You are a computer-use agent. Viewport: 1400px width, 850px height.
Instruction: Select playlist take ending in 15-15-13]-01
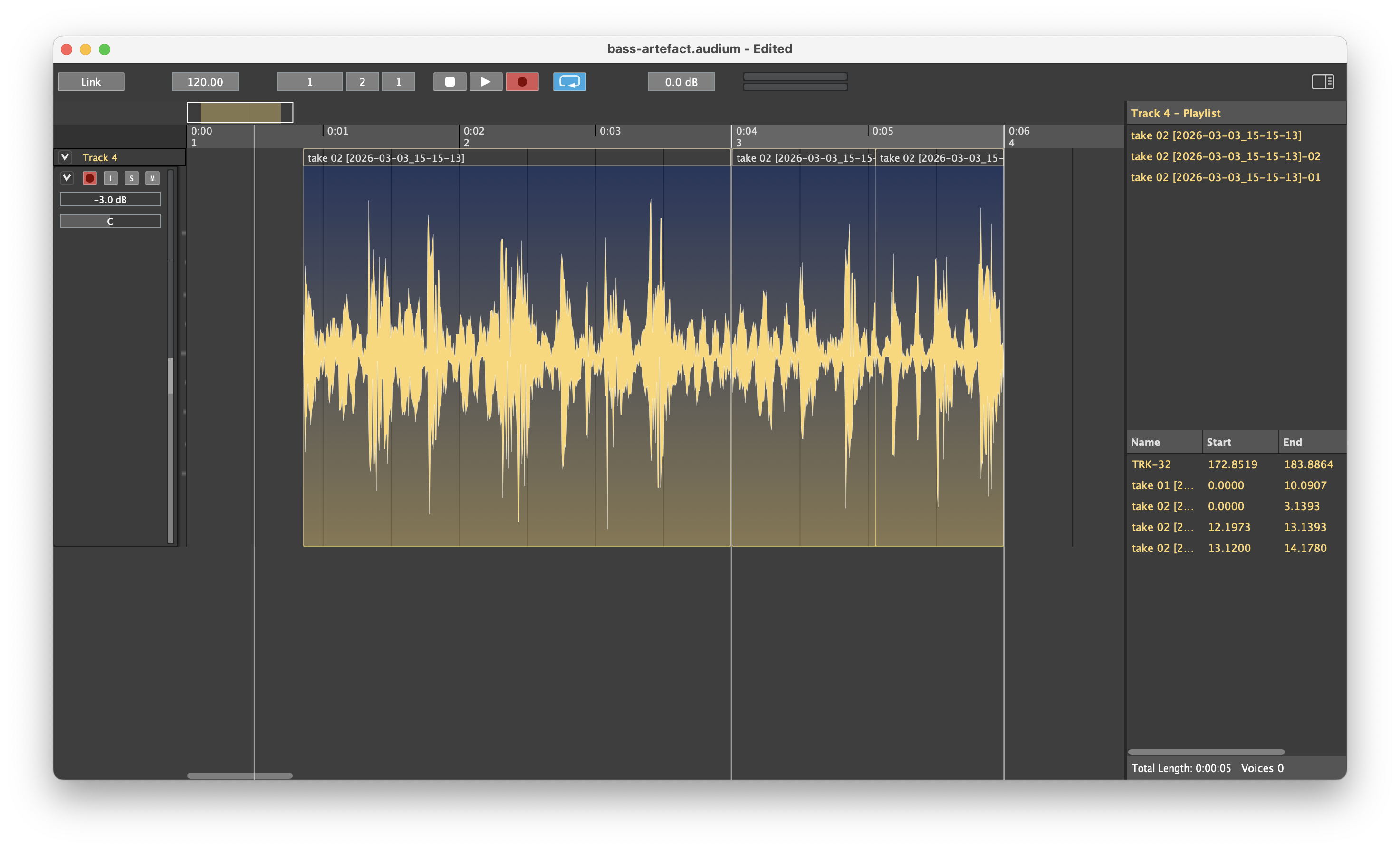click(x=1225, y=177)
